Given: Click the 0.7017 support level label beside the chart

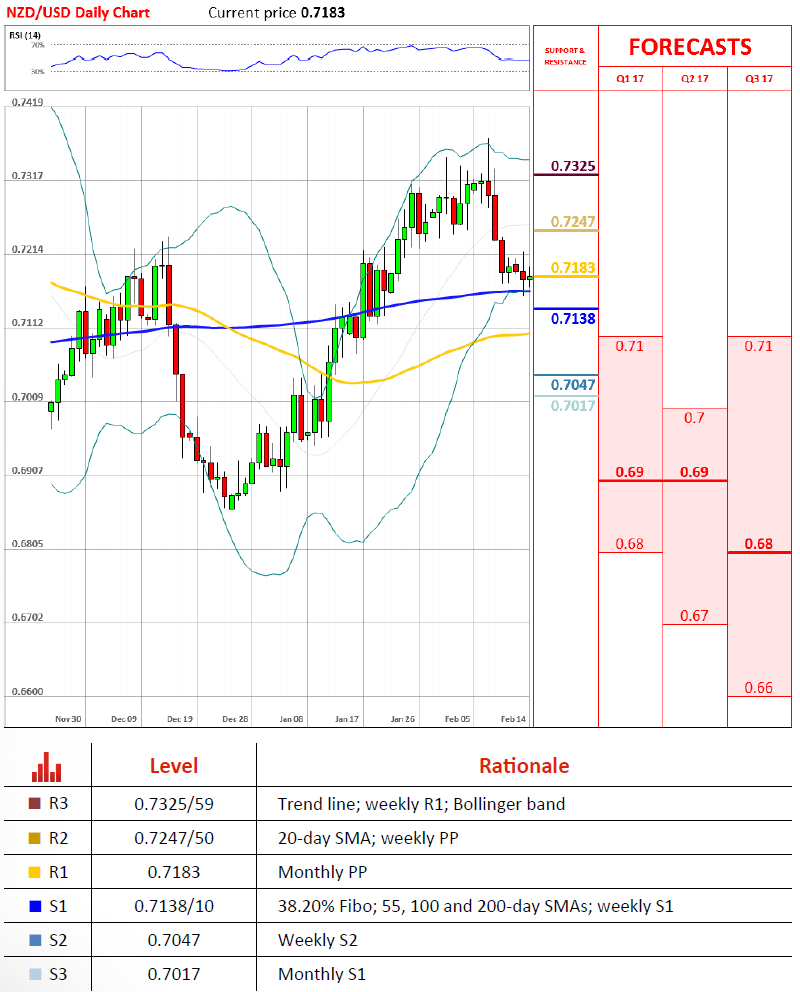Looking at the screenshot, I should tap(573, 406).
